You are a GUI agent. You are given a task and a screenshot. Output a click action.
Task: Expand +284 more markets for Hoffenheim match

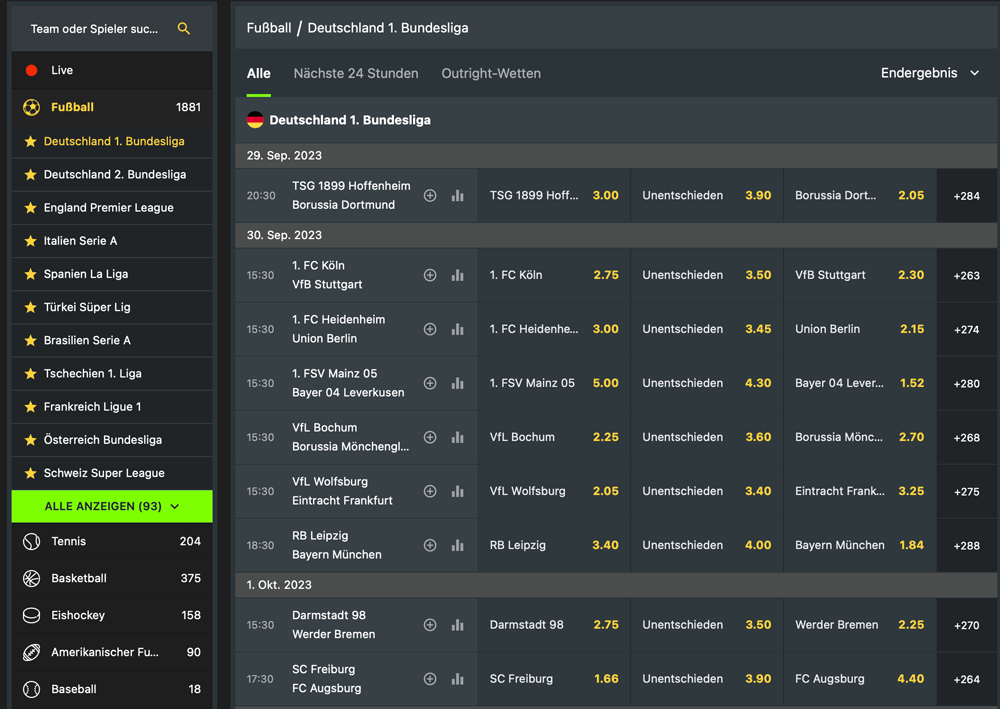966,196
